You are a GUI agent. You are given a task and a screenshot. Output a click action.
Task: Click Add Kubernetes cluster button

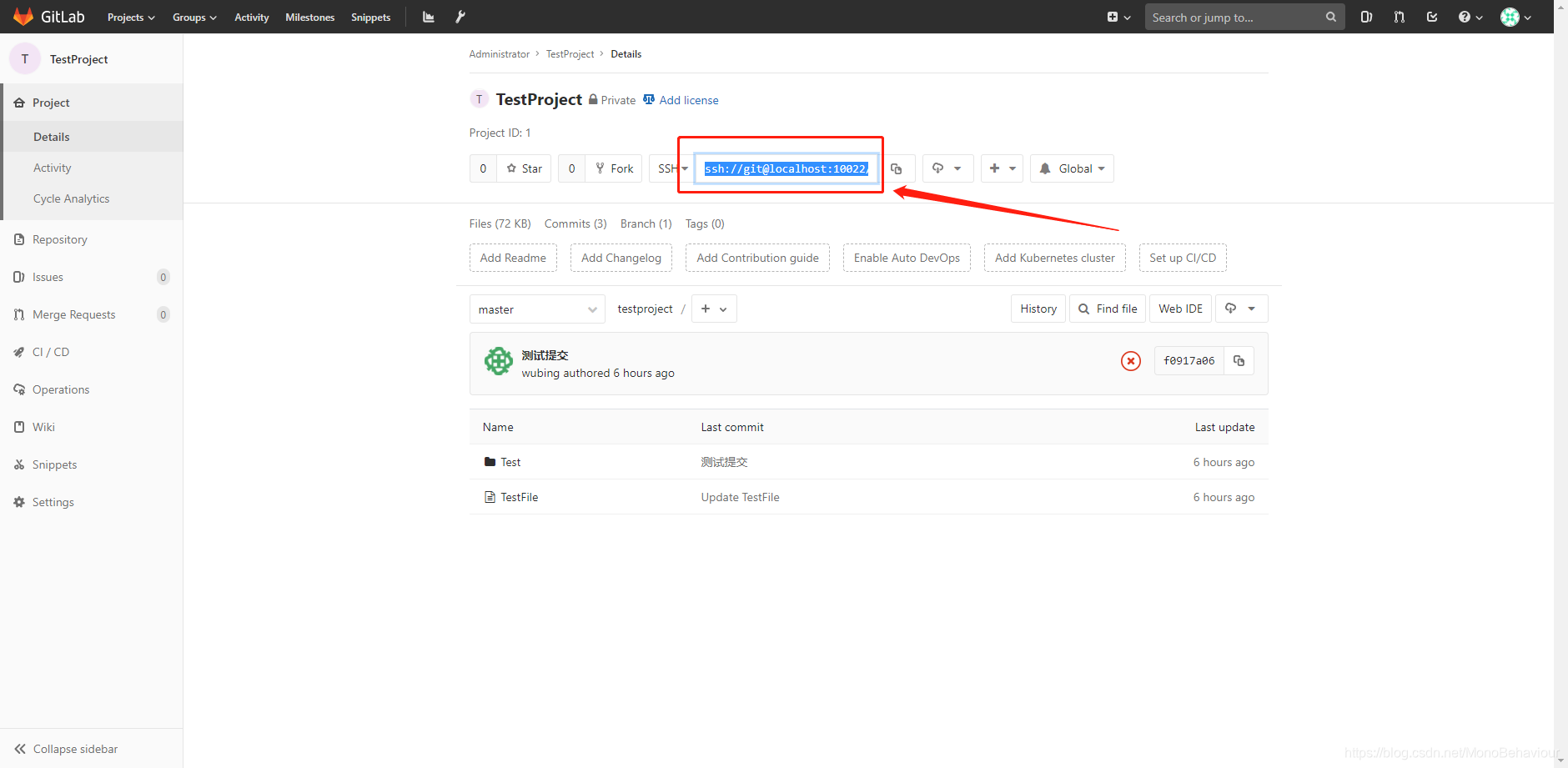click(1054, 258)
